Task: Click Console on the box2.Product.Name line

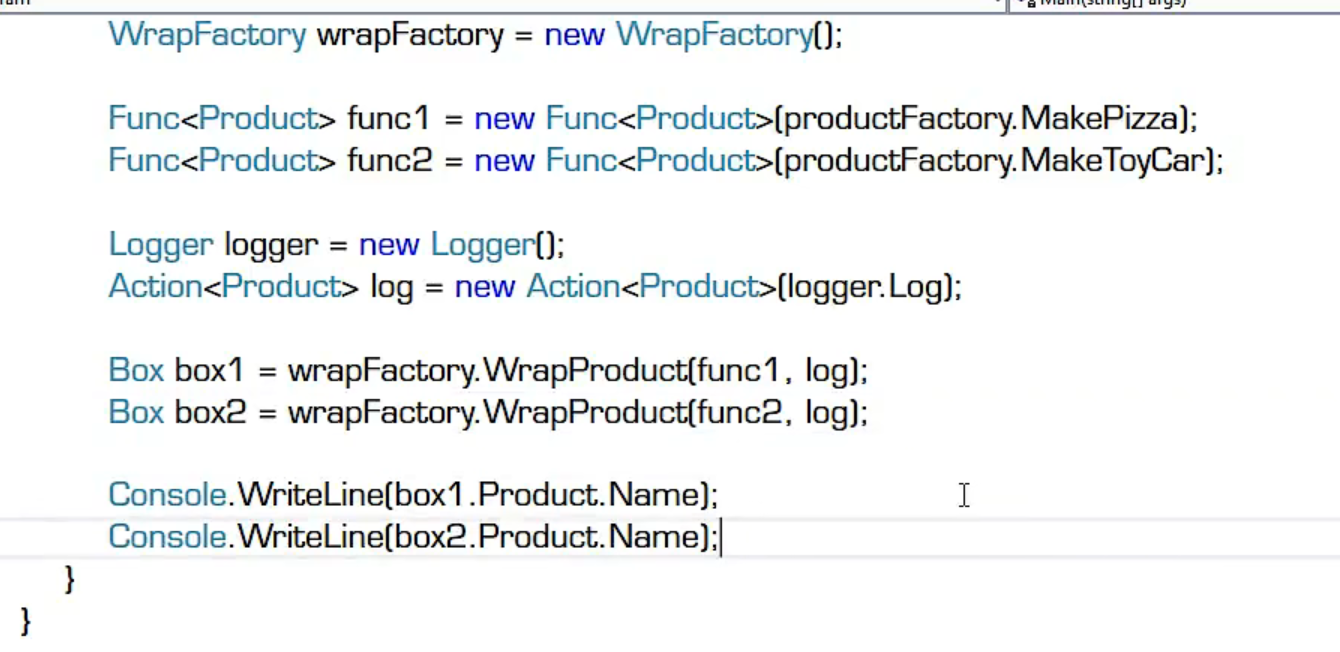Action: (x=168, y=537)
